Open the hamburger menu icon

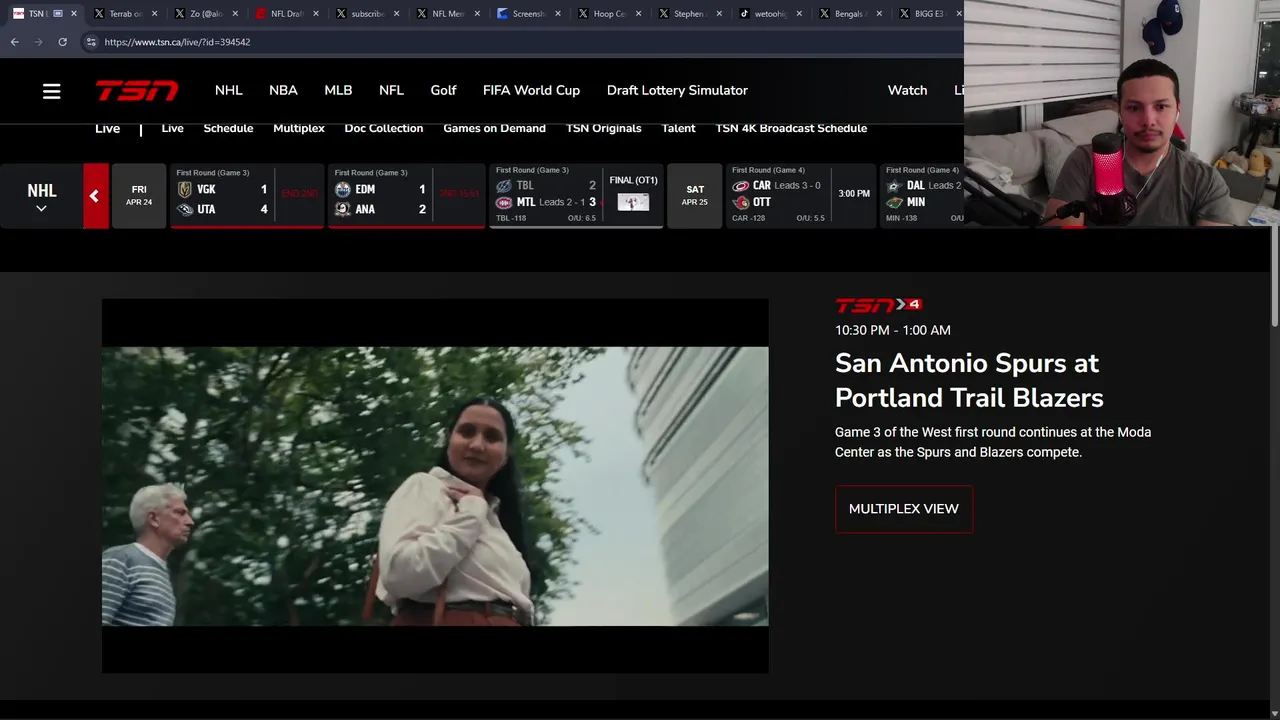pyautogui.click(x=52, y=91)
